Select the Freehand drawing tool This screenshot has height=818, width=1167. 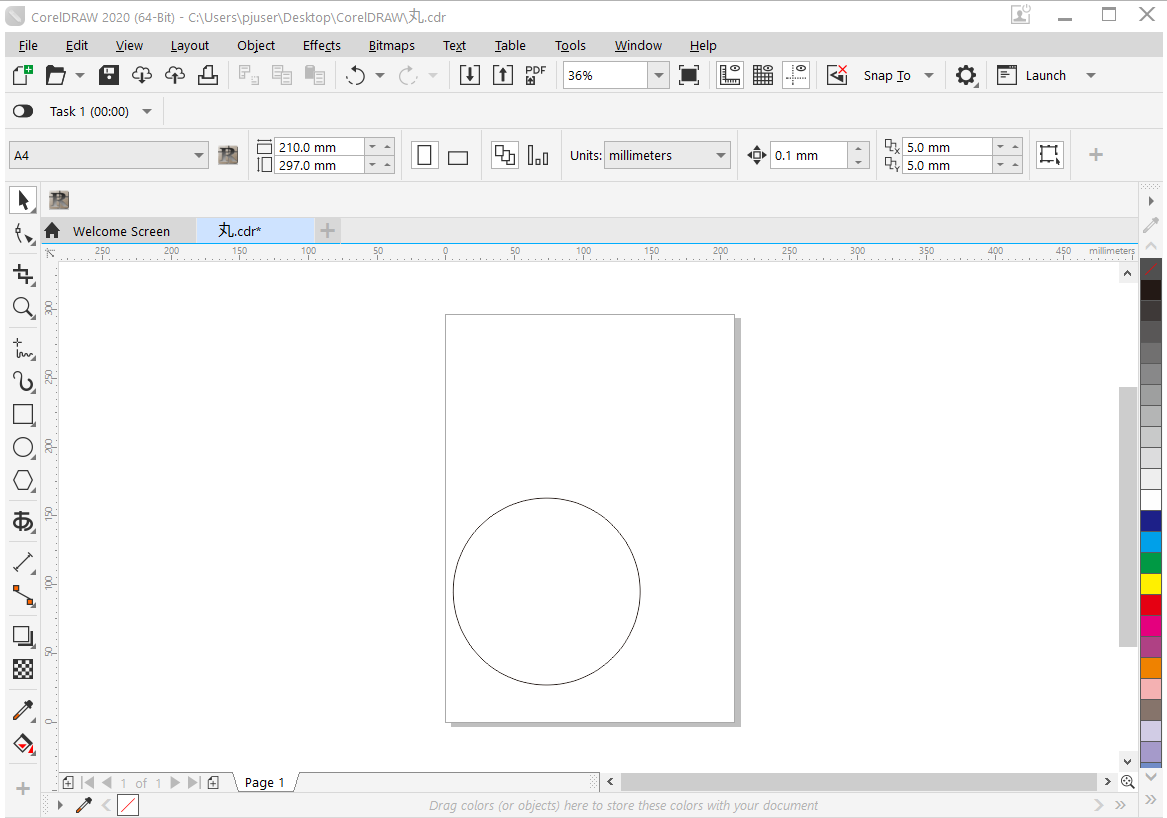click(23, 348)
